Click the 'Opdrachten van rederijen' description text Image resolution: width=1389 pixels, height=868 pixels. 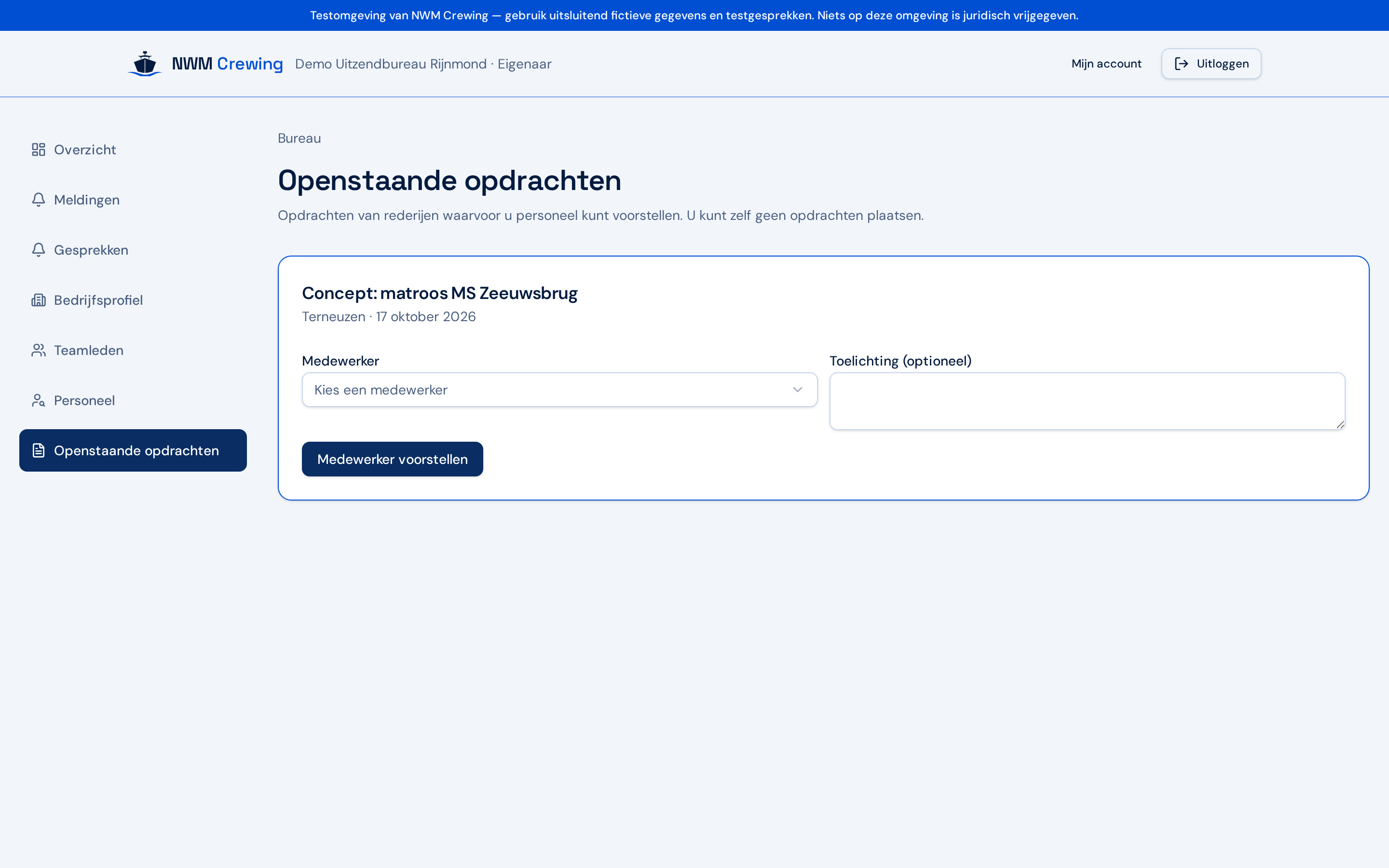[601, 216]
